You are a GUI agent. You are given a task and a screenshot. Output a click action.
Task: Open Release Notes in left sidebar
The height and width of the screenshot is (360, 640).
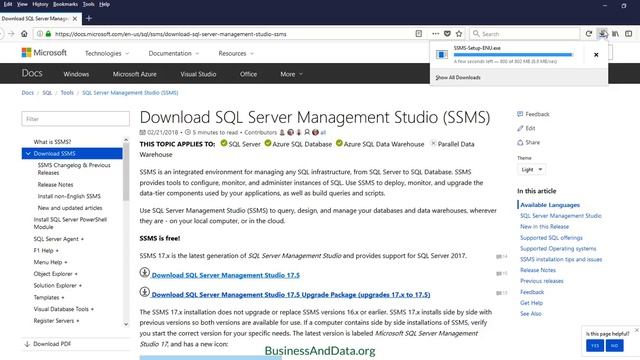[x=56, y=184]
